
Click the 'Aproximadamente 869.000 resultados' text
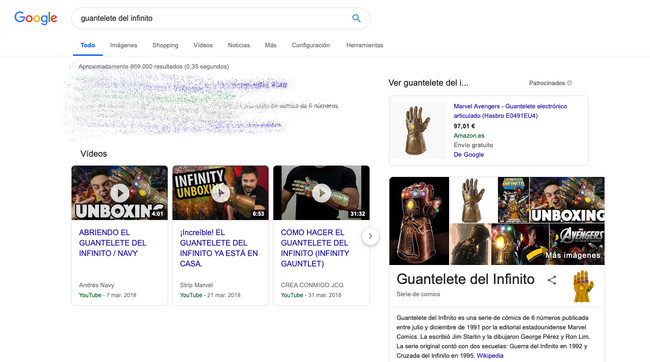click(x=154, y=66)
